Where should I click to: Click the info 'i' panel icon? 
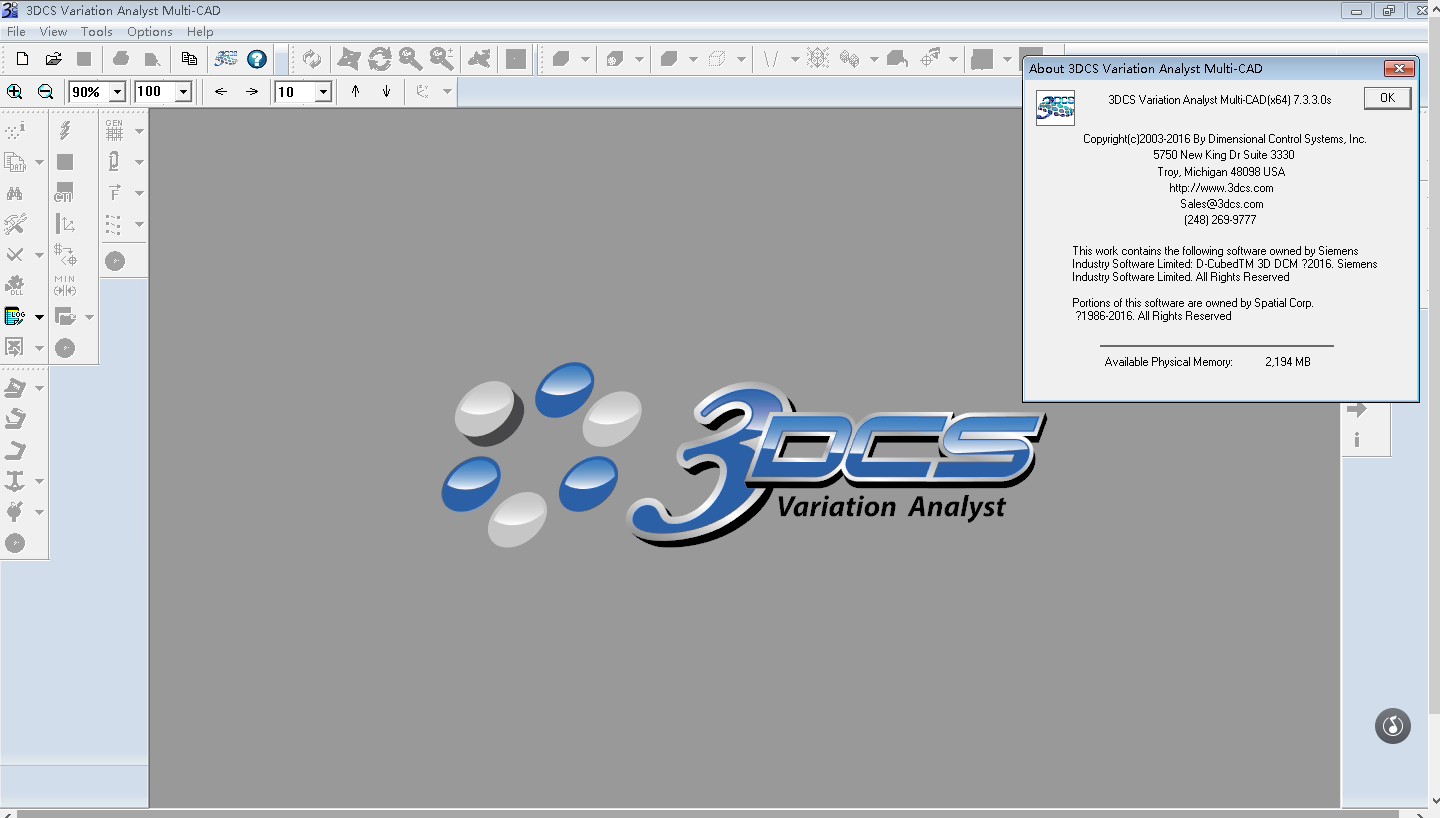[1357, 440]
